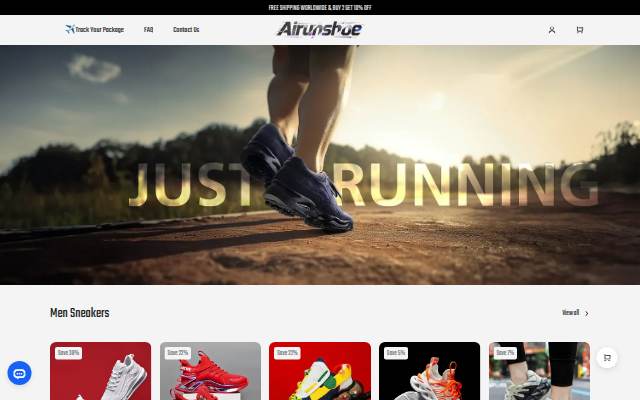Click the arrow next to View all
The width and height of the screenshot is (640, 400).
click(x=587, y=313)
